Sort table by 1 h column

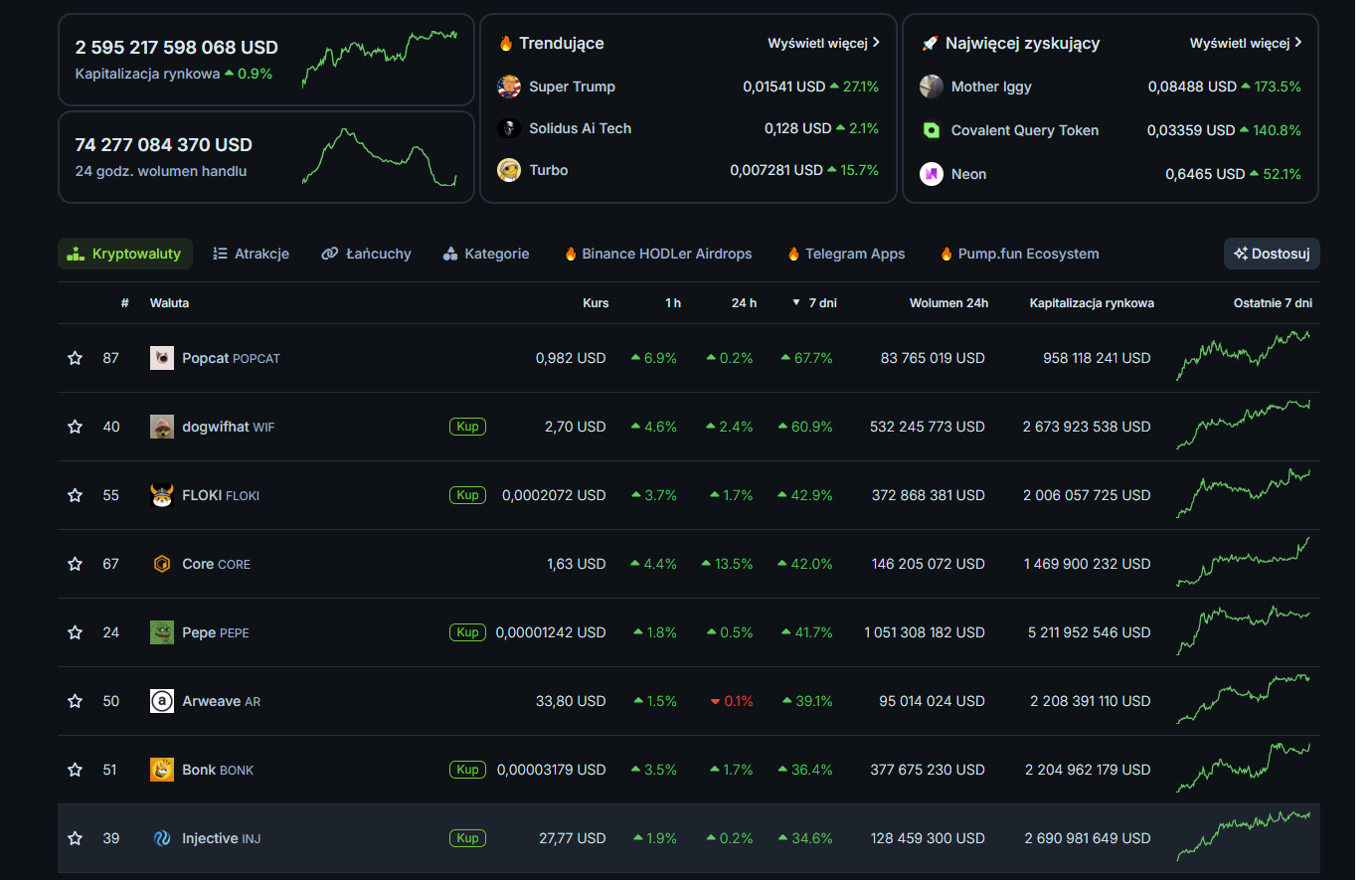(x=673, y=303)
